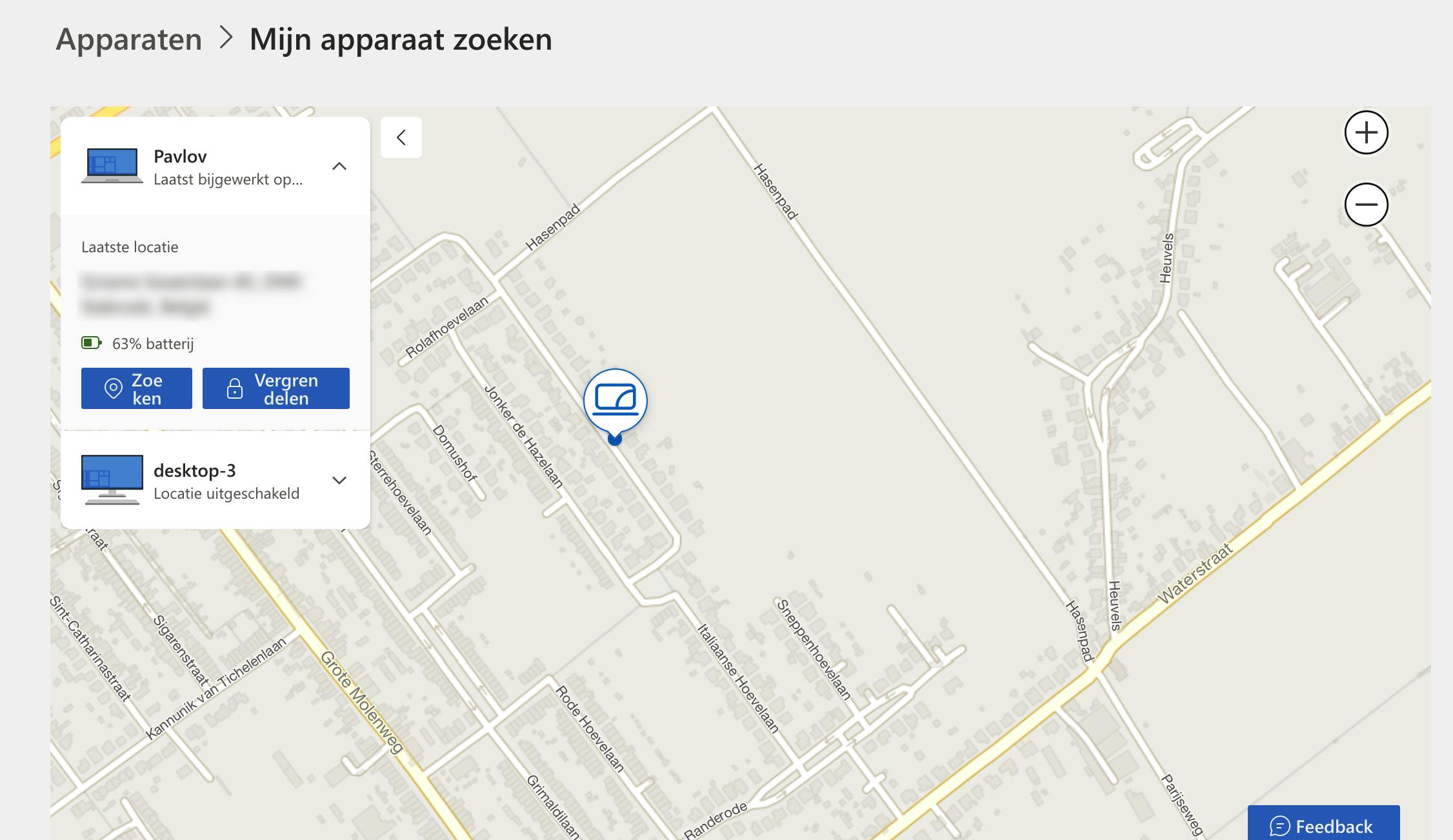Image resolution: width=1453 pixels, height=840 pixels.
Task: Click the Mijn apparaat zoeken heading
Action: click(x=401, y=39)
